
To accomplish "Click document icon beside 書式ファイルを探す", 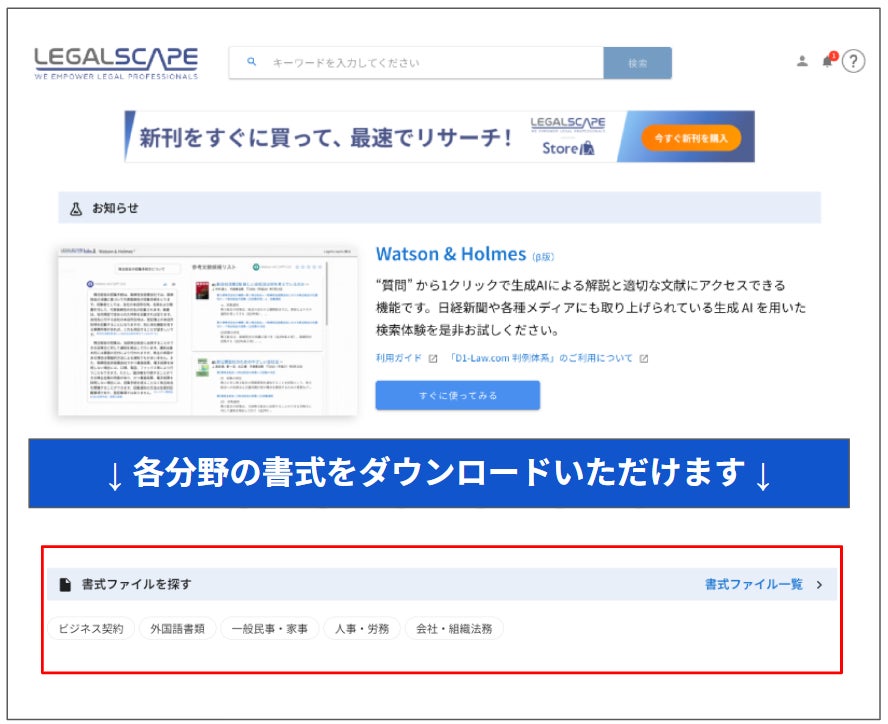I will pyautogui.click(x=66, y=584).
